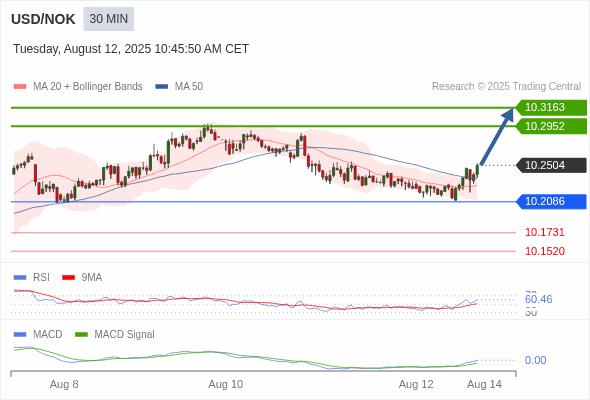The height and width of the screenshot is (400, 590).
Task: Click the MA 20 + Bollinger Bands legend swatch
Action: (20, 87)
